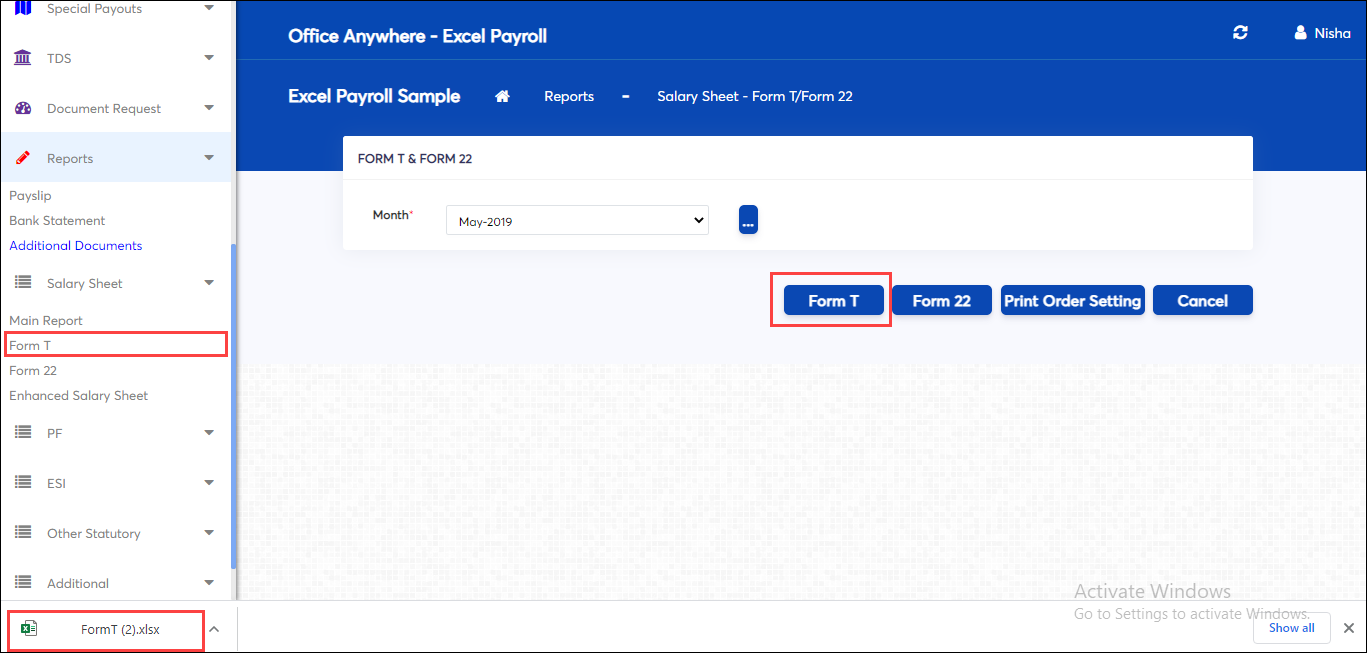This screenshot has height=653, width=1367.
Task: Click Office Anywhere - Excel Payroll heading
Action: tap(417, 36)
